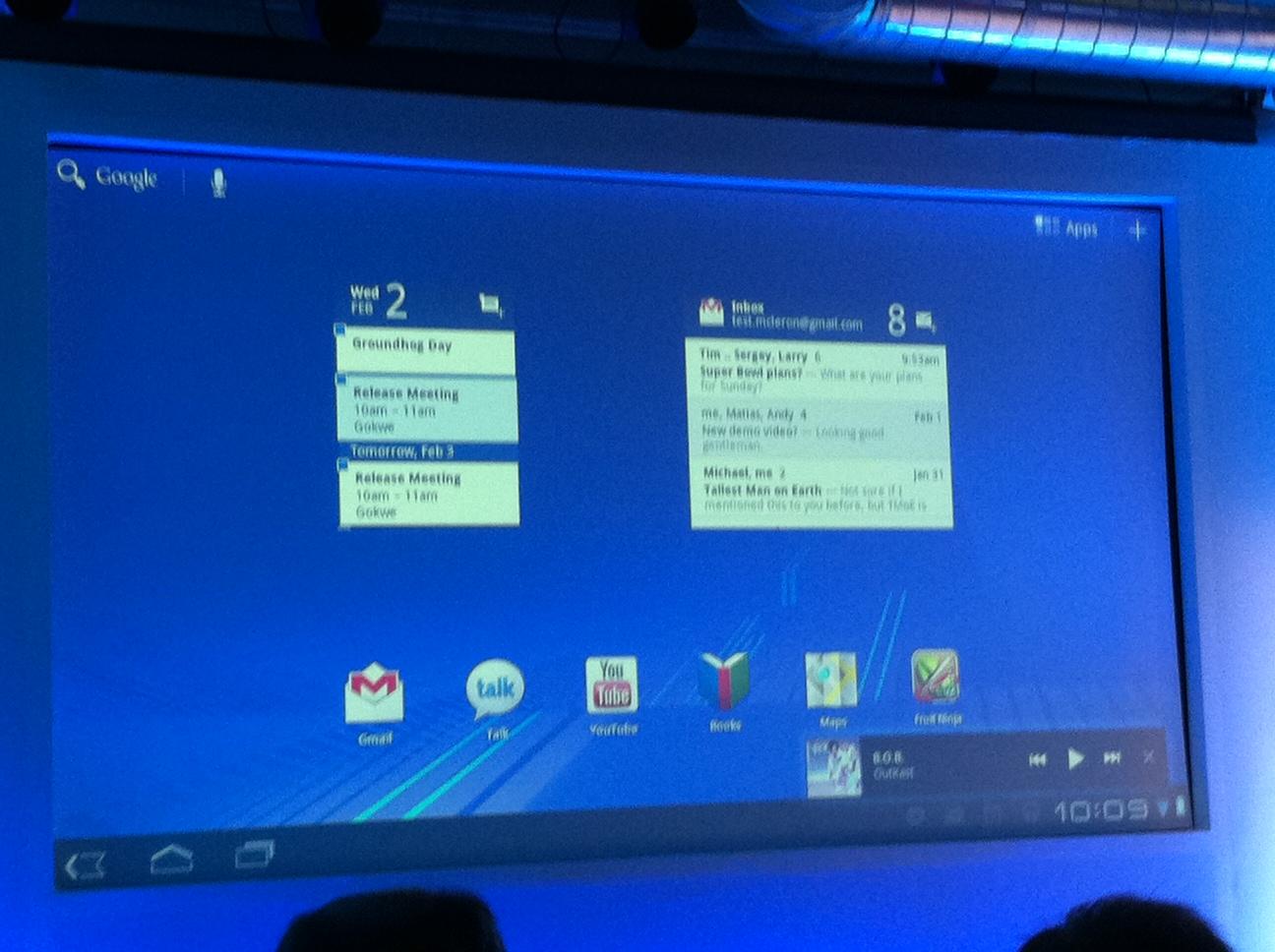Image resolution: width=1275 pixels, height=952 pixels.
Task: Tap the album art thumbnail
Action: pos(834,768)
